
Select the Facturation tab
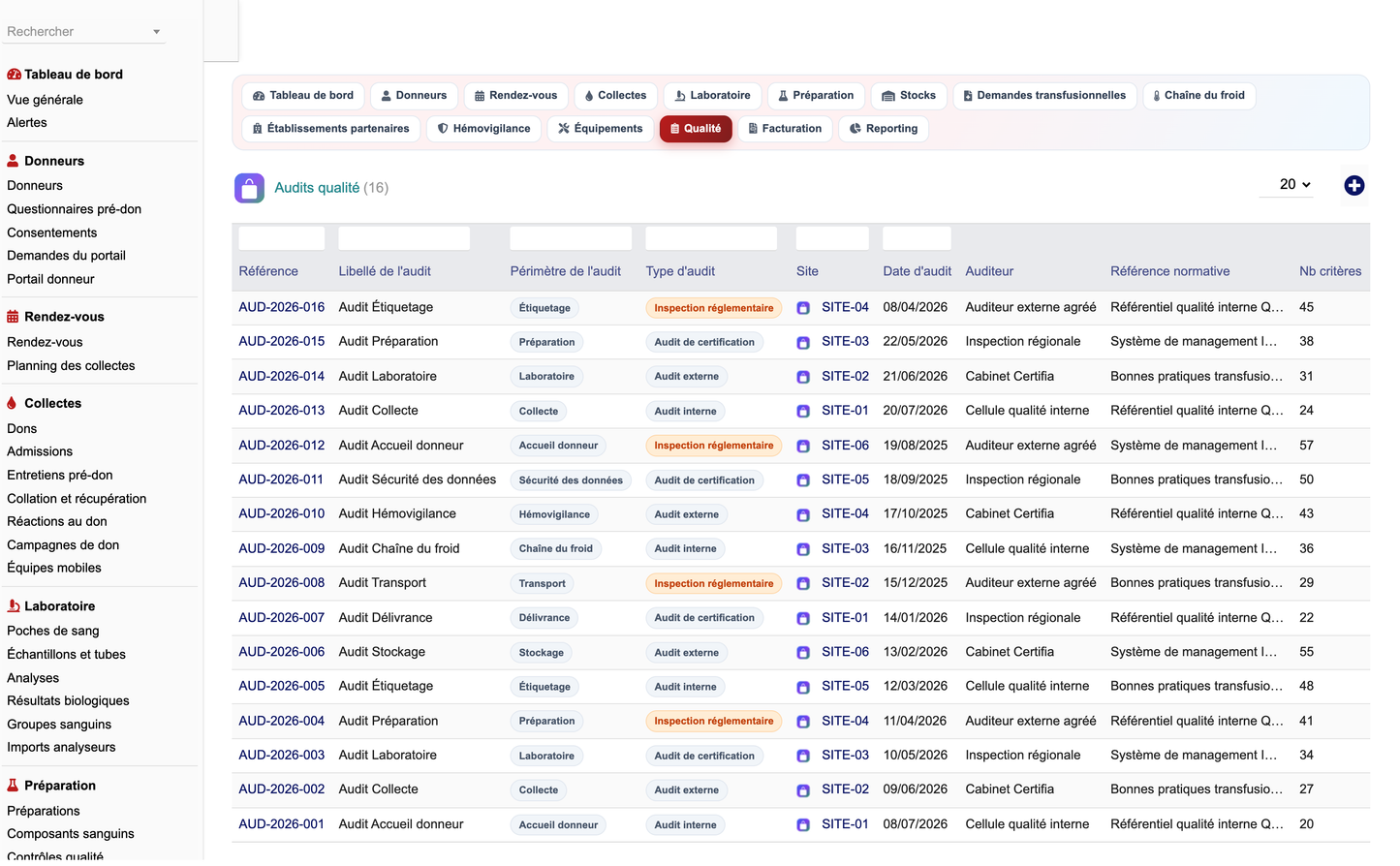785,129
